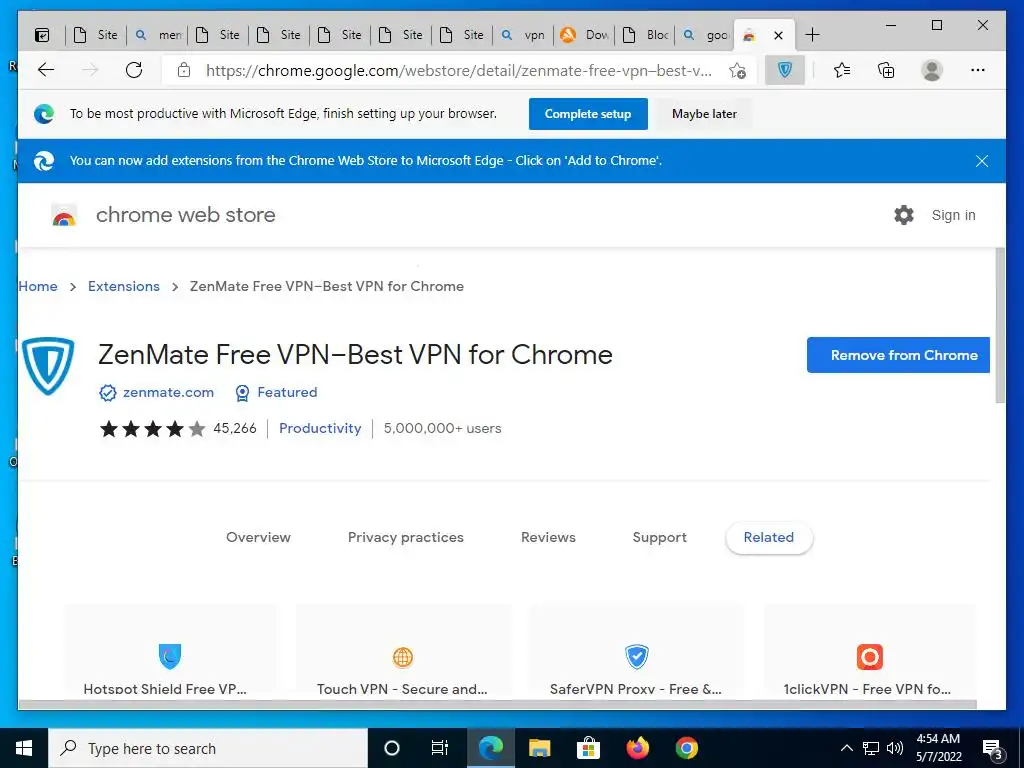Click the Featured badge link
The height and width of the screenshot is (768, 1024).
tap(287, 392)
